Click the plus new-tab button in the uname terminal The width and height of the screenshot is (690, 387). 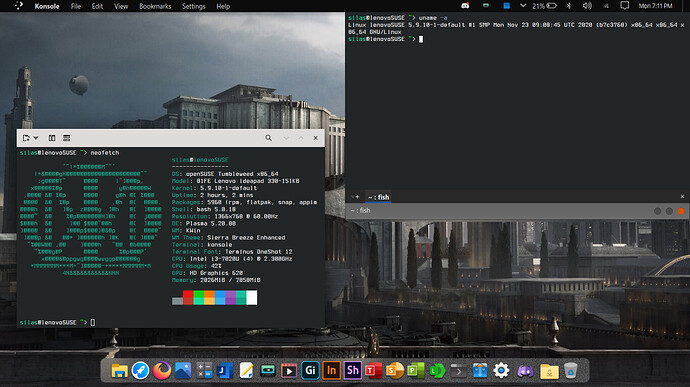(356, 197)
